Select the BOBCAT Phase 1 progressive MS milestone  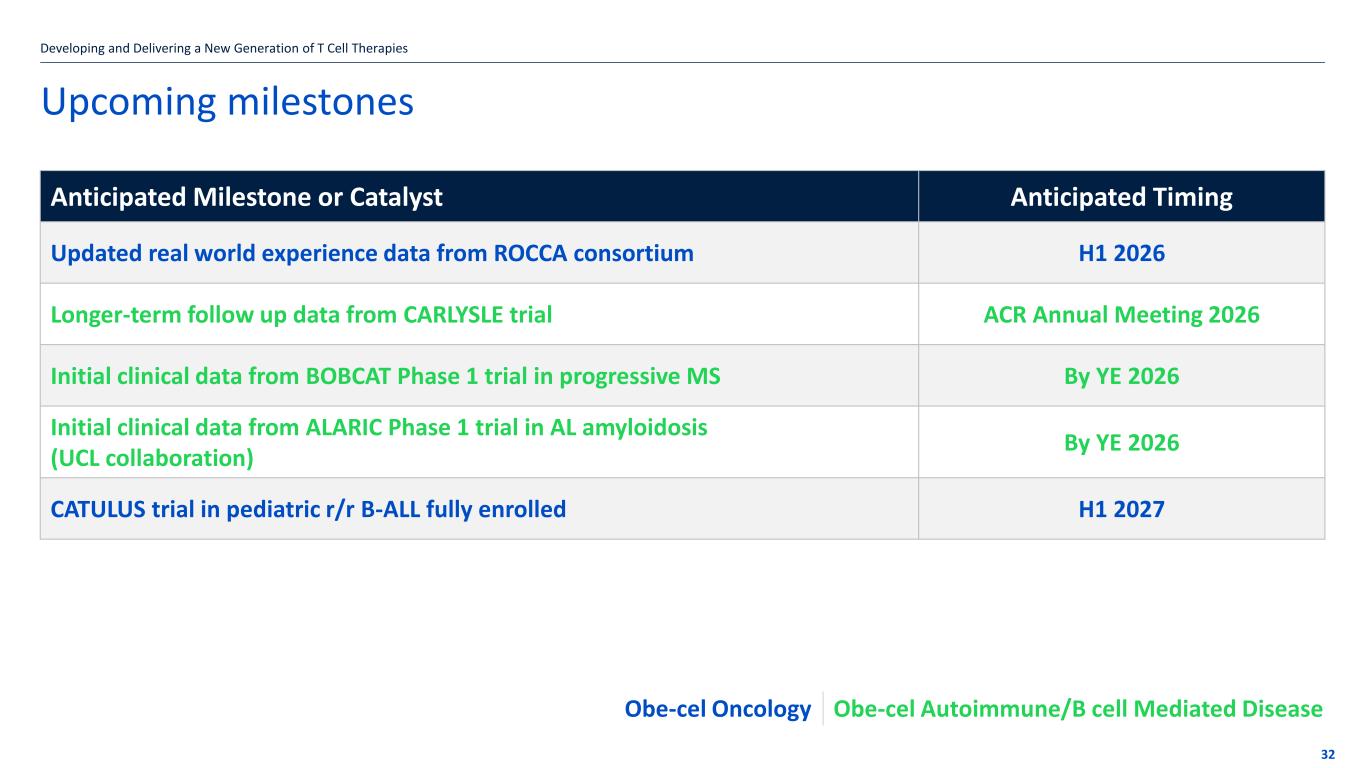385,376
